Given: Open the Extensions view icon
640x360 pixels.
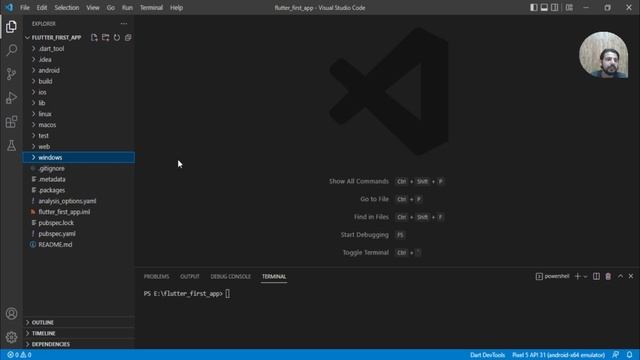Looking at the screenshot, I should [11, 121].
